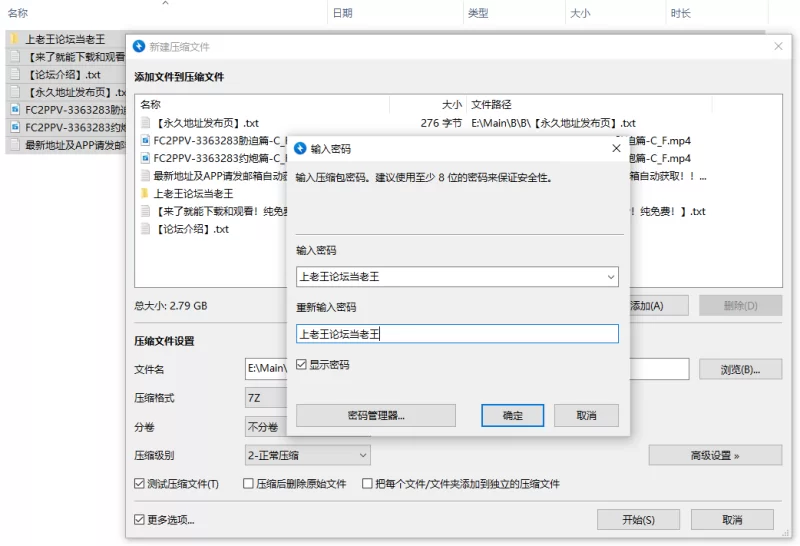Toggle 测试压缩文件(T) checkbox

(x=139, y=483)
